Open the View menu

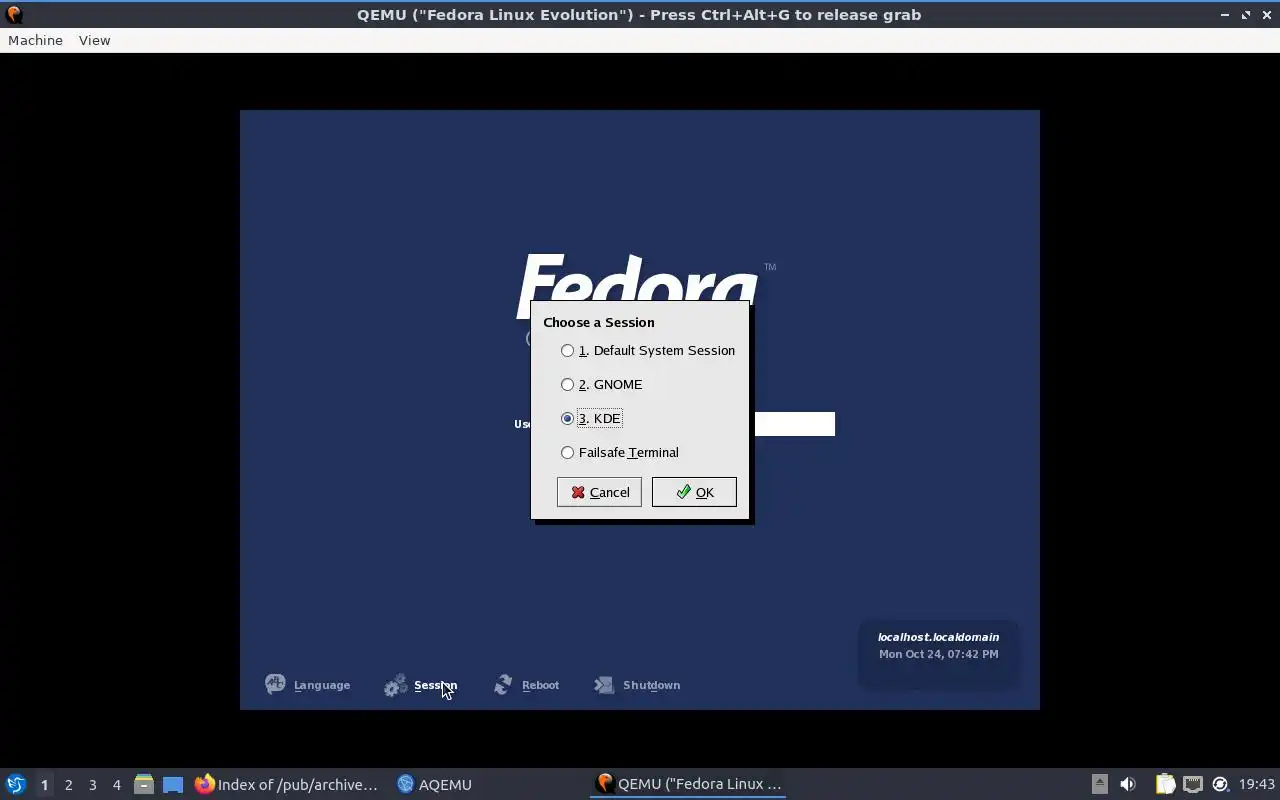[x=94, y=40]
